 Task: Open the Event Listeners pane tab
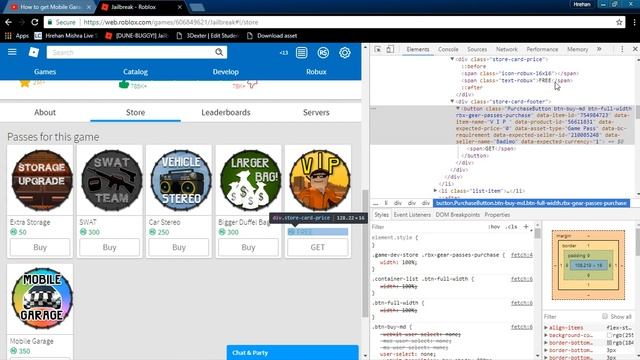[x=412, y=215]
